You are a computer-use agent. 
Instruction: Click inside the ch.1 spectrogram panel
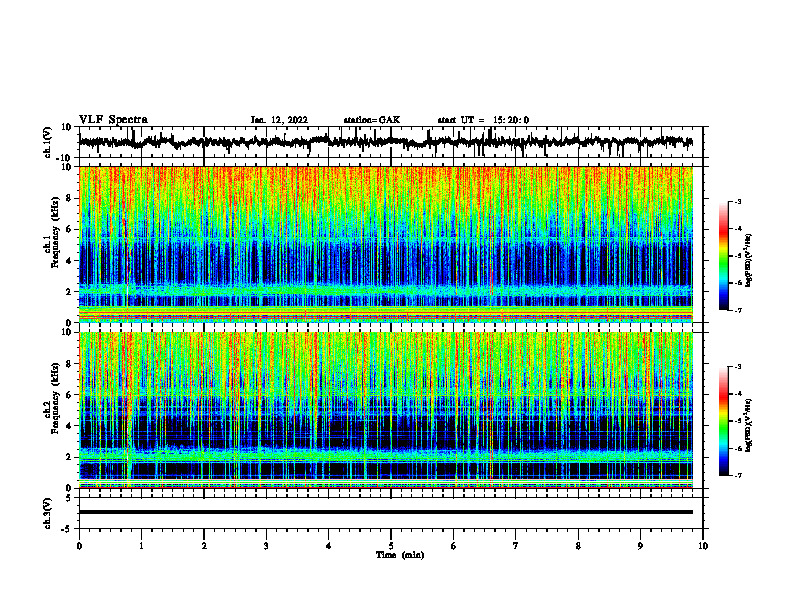coord(386,244)
